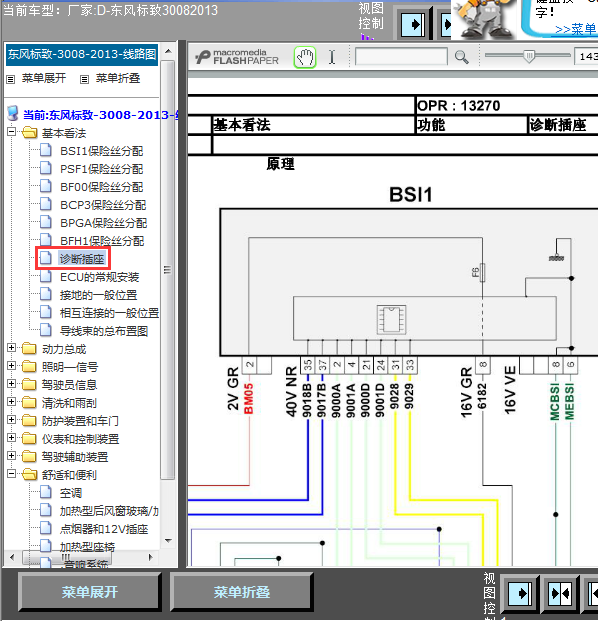Click the 当前:东风标致-3008-2013 root node
Image resolution: width=598 pixels, height=621 pixels.
[101, 115]
